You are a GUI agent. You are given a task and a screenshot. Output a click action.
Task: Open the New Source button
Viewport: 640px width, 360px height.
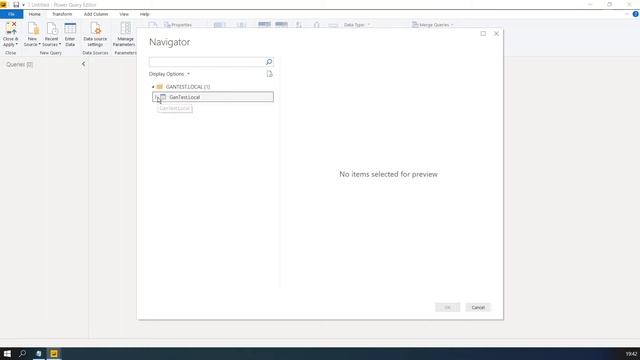(x=32, y=34)
